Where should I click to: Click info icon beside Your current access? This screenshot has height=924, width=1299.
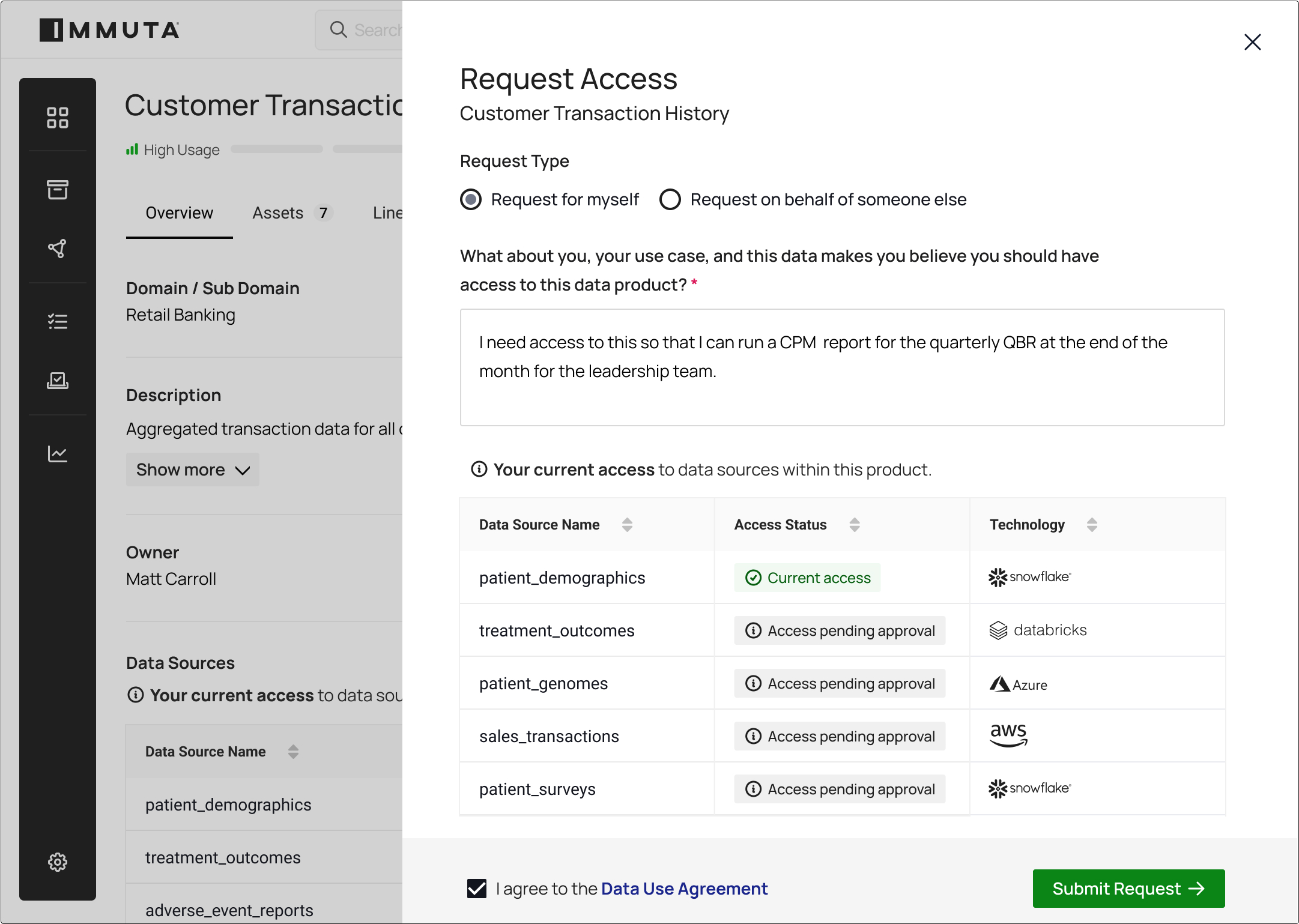tap(479, 469)
